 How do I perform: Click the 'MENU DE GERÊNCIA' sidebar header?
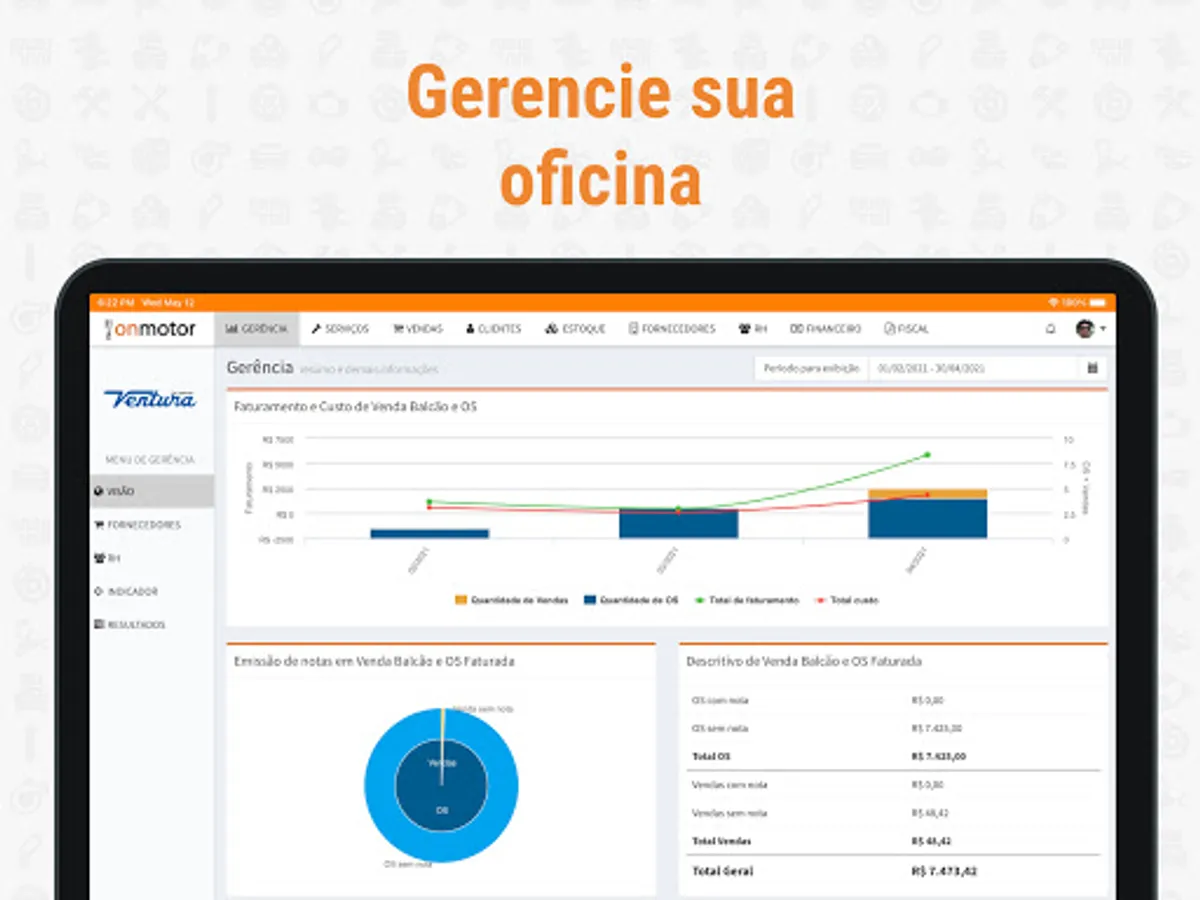(150, 460)
